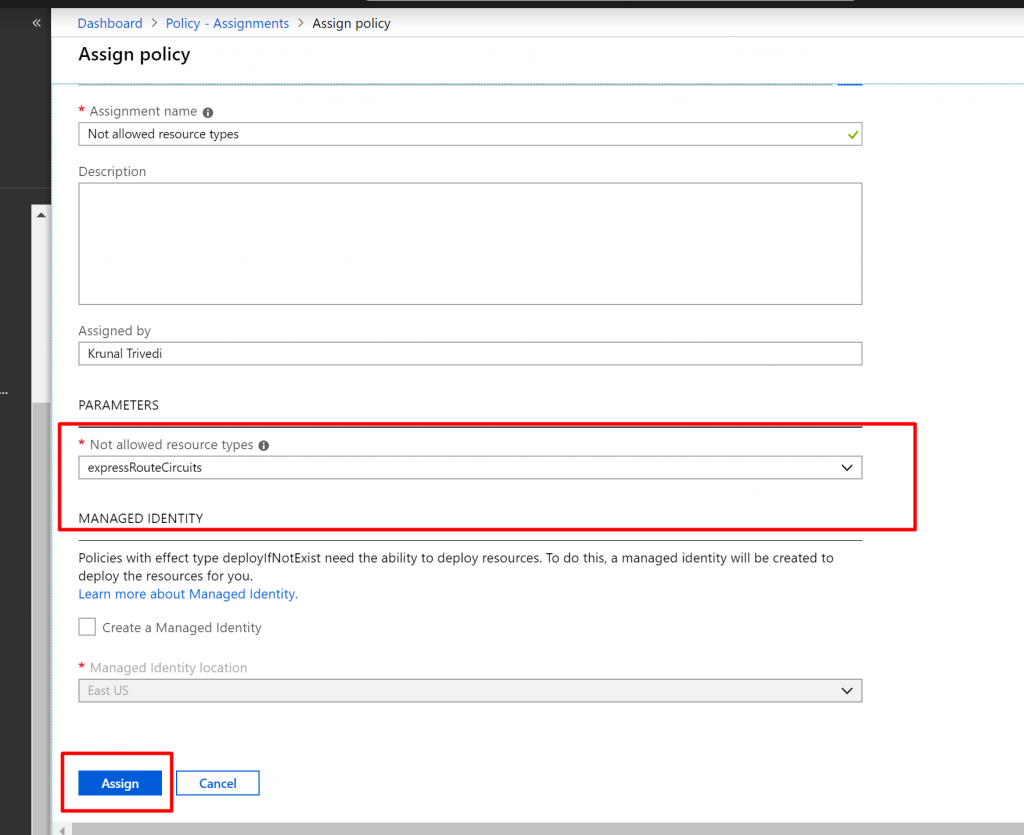Click the info icon beside Assignment name
This screenshot has height=835, width=1024.
[208, 112]
